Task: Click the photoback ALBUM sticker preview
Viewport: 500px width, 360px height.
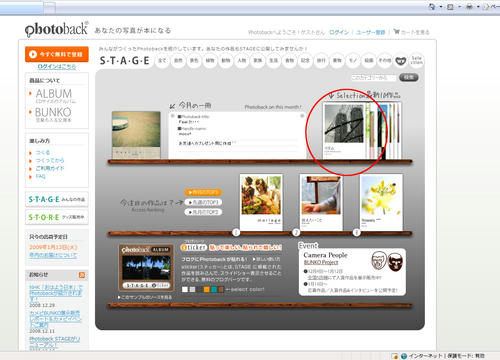Action: 146,268
